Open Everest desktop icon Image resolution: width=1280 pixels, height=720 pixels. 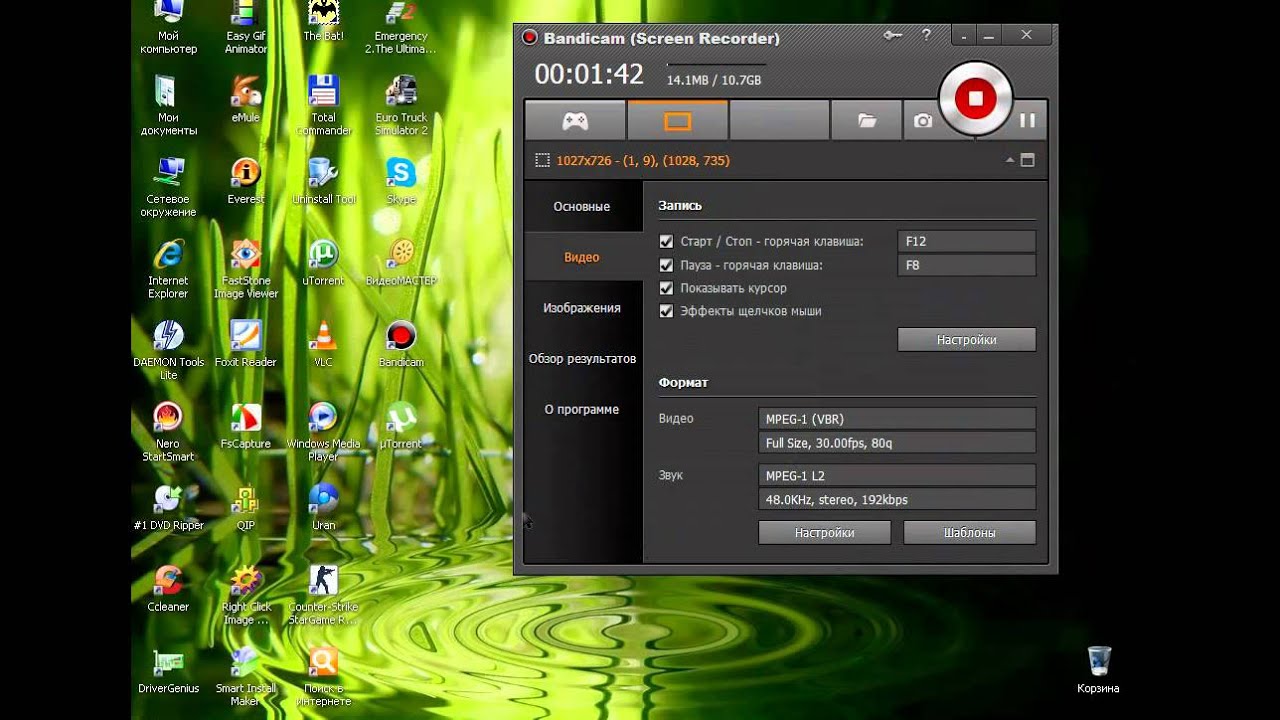246,181
